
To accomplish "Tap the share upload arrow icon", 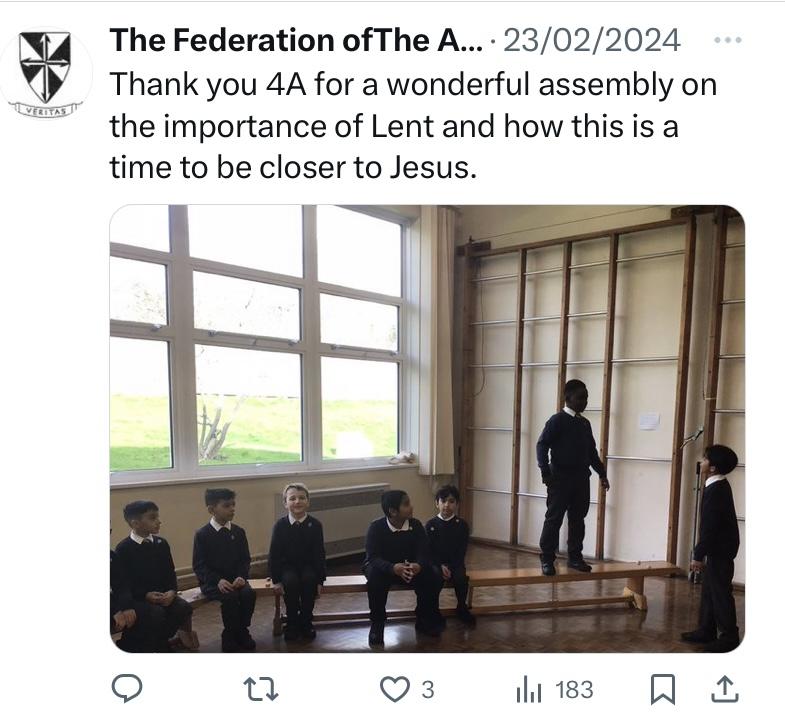I will point(725,688).
